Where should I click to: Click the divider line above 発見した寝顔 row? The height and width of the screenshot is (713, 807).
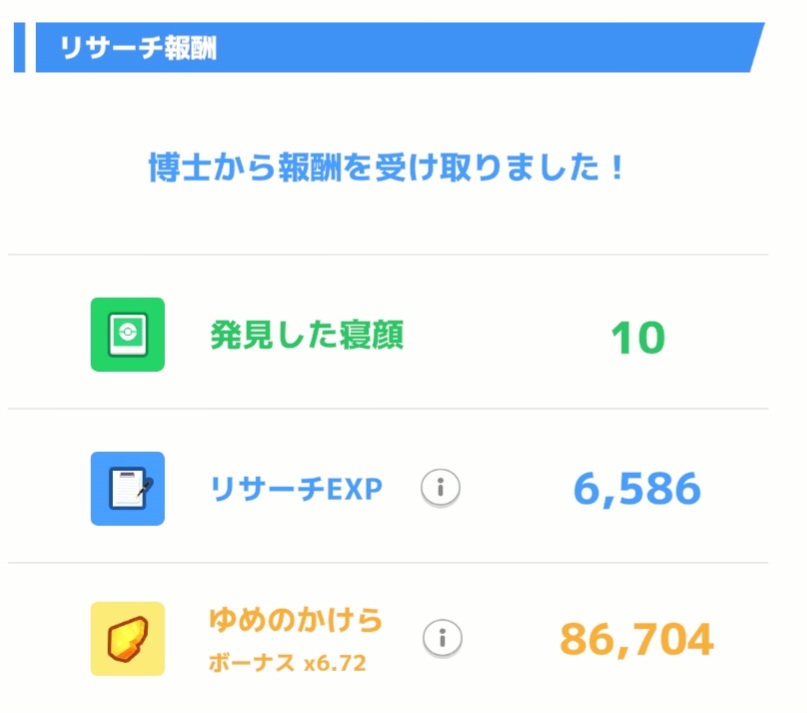(x=388, y=255)
